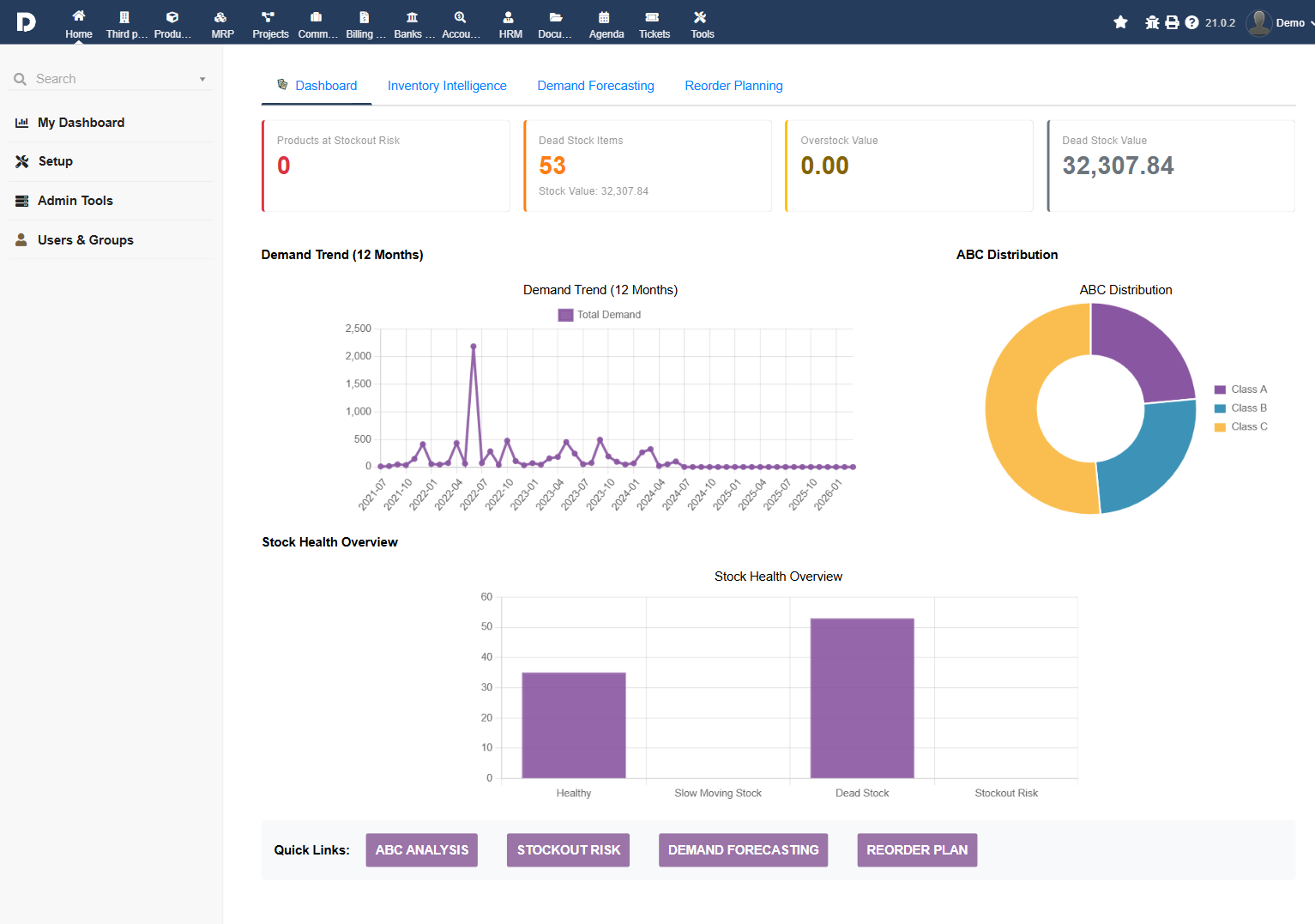Open the help question mark icon
Screen dimensions: 1315x924
tap(1191, 22)
